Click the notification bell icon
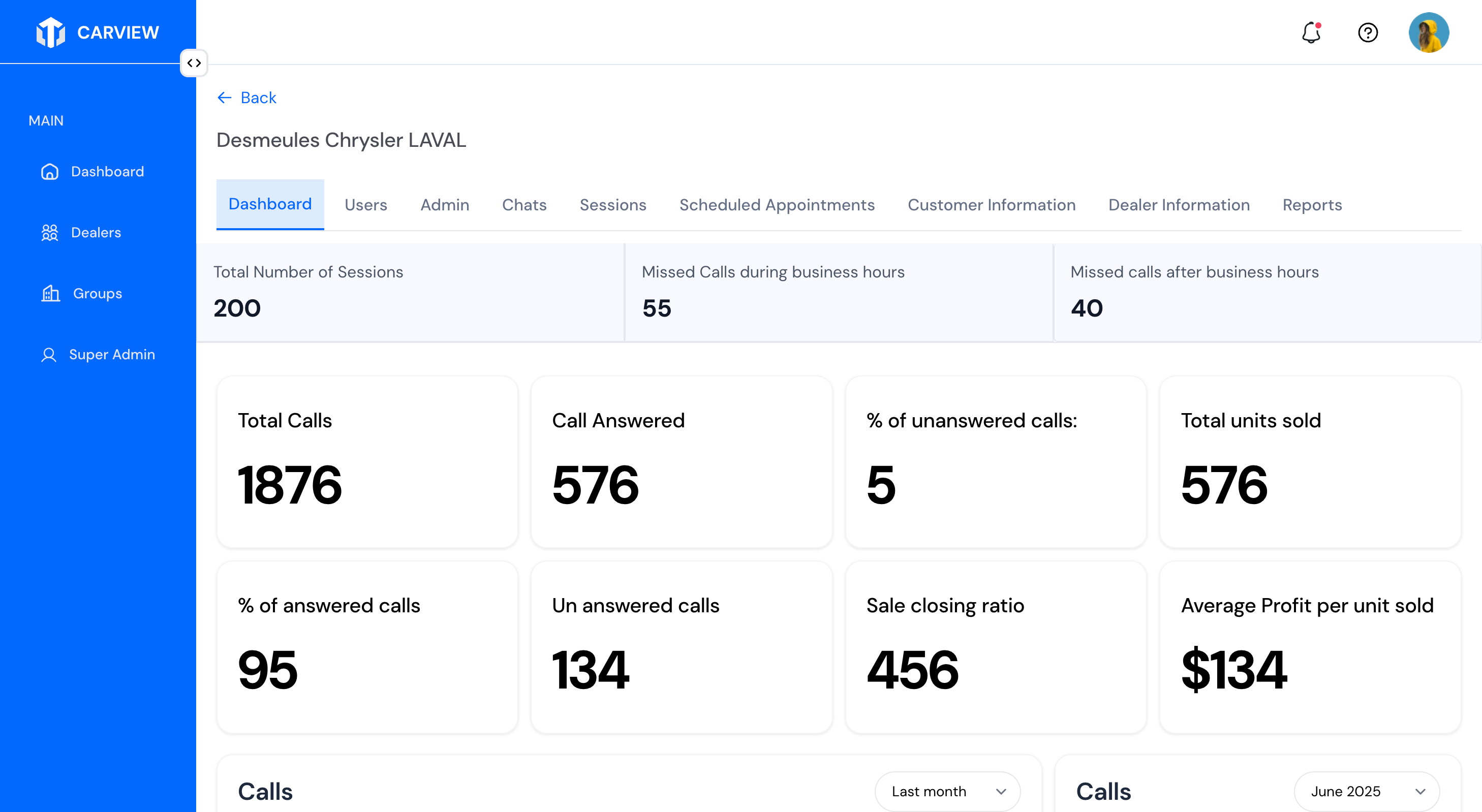The image size is (1482, 812). [1311, 33]
